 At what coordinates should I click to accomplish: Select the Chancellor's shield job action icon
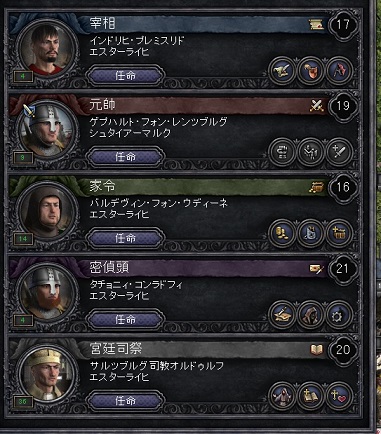click(x=310, y=71)
